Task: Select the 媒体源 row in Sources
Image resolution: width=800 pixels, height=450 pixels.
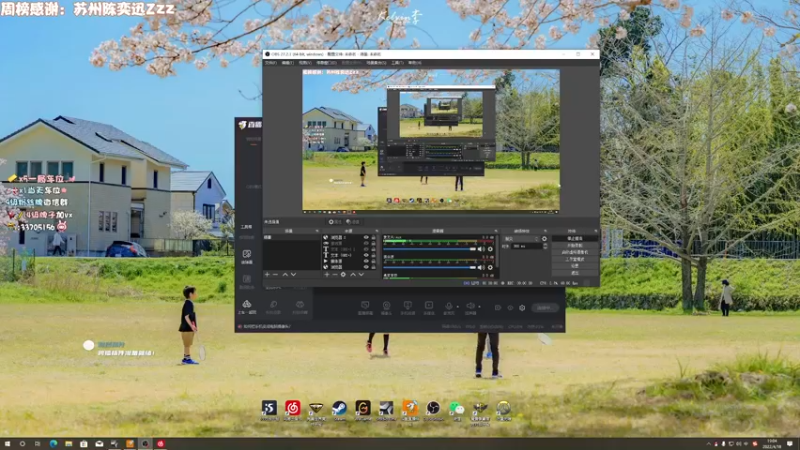Action: (x=350, y=261)
